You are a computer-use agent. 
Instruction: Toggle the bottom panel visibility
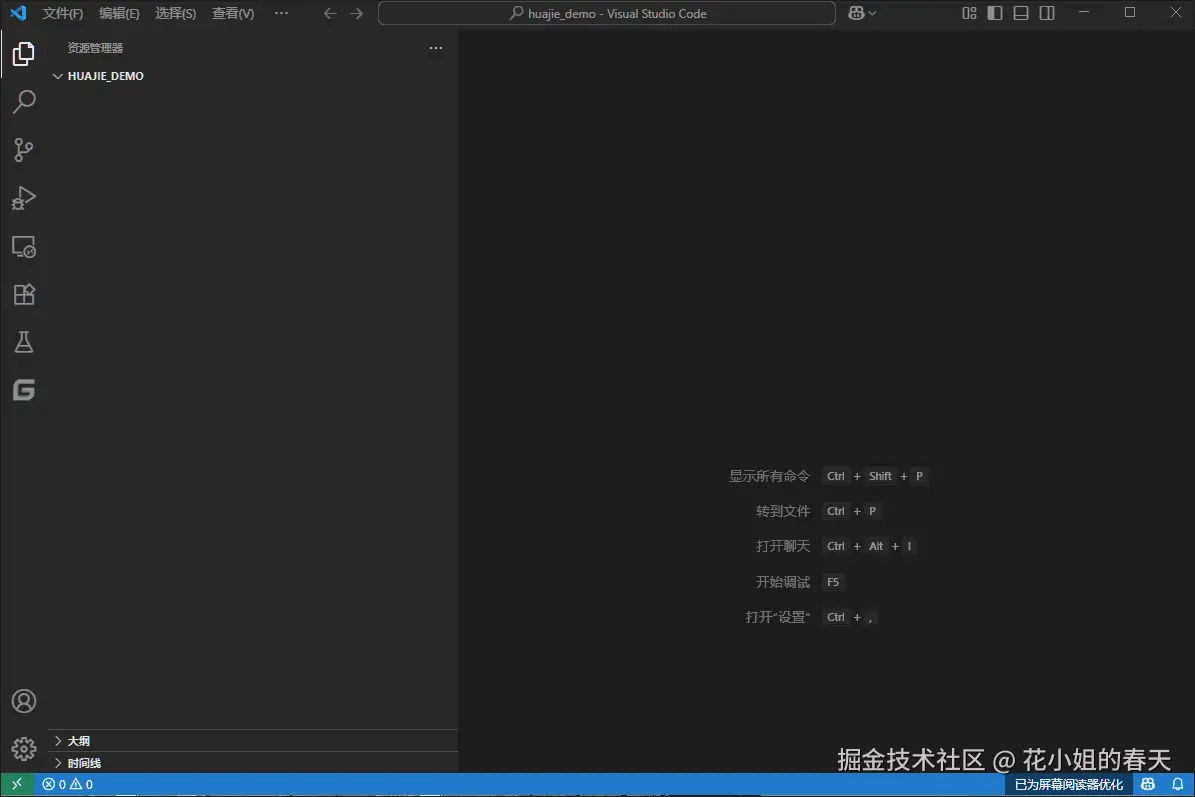(x=1019, y=13)
